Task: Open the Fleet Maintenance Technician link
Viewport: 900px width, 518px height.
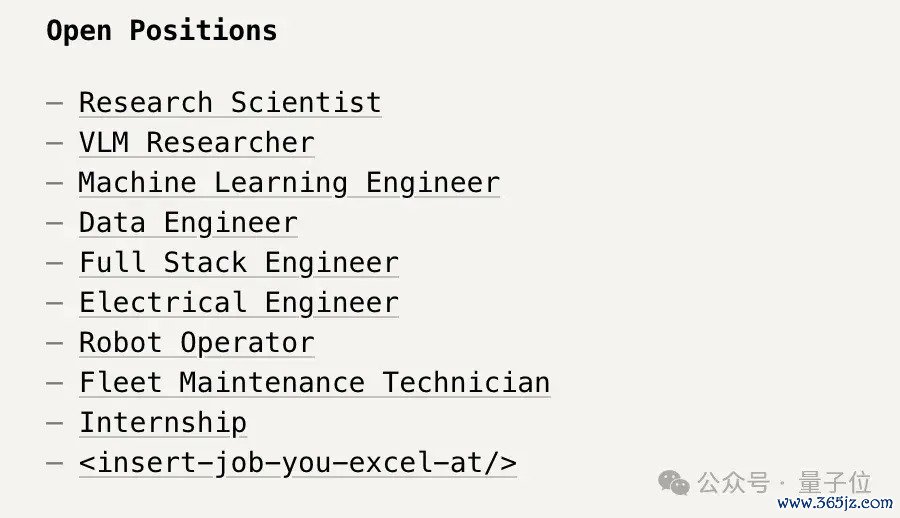Action: (315, 382)
